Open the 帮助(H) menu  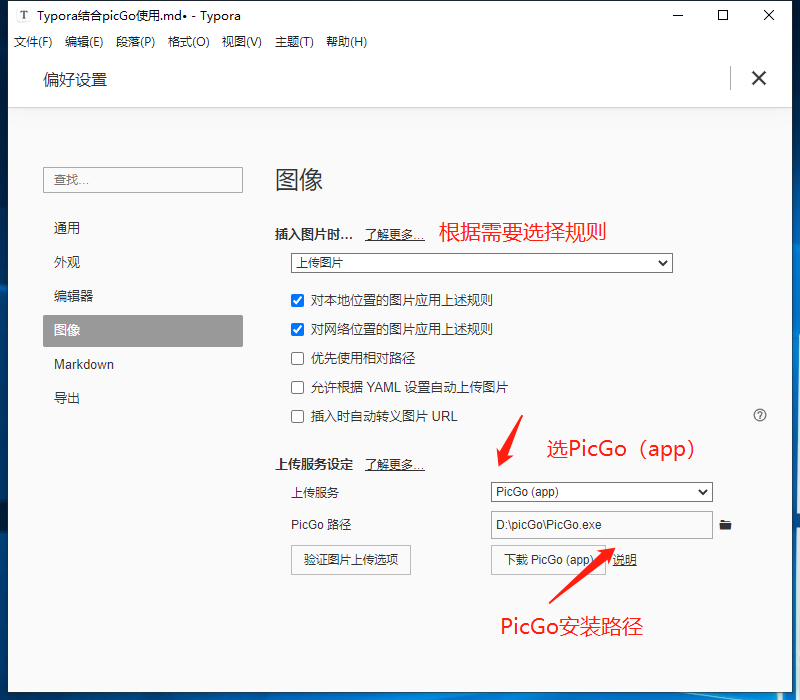point(346,42)
